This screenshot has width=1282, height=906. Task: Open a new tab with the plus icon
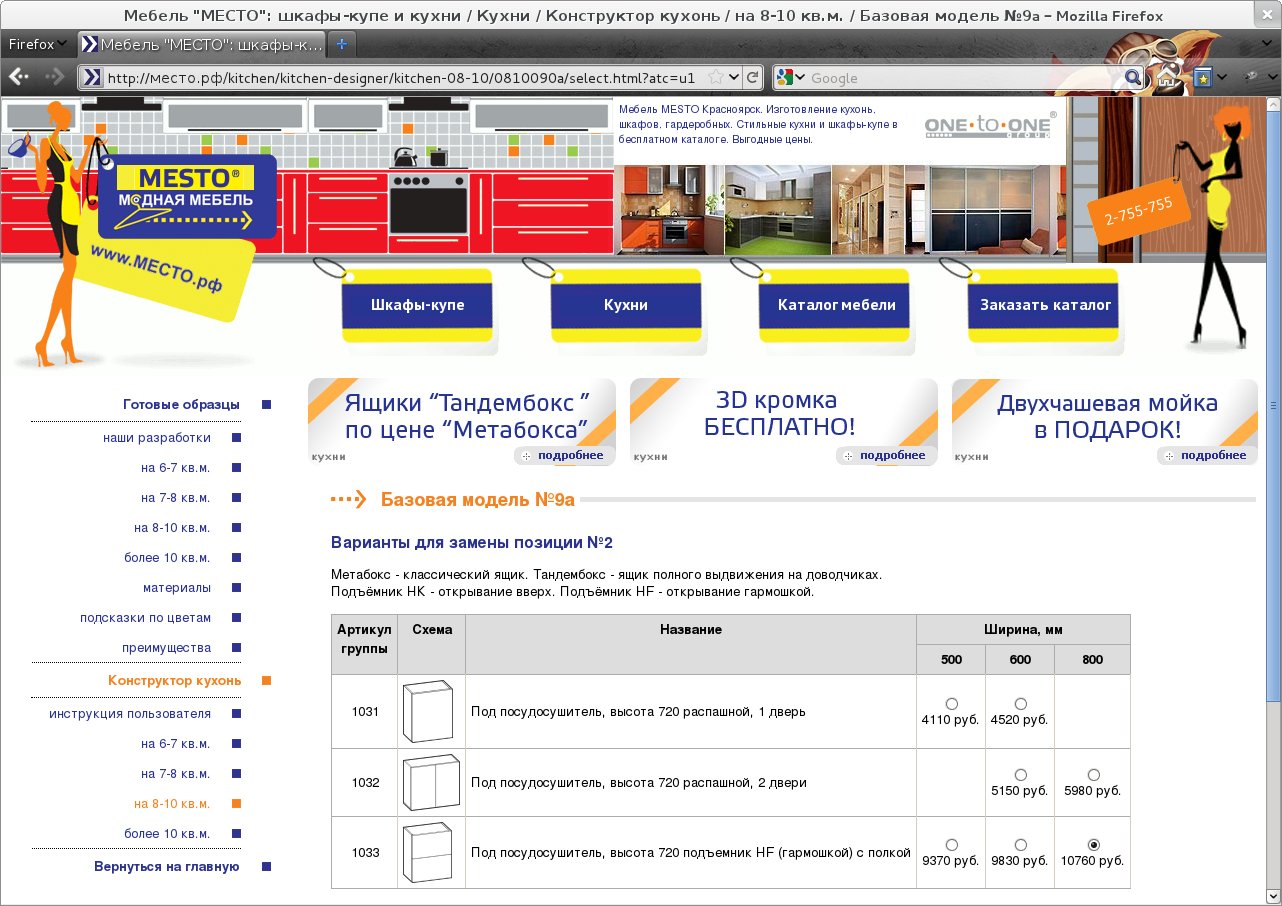[341, 44]
